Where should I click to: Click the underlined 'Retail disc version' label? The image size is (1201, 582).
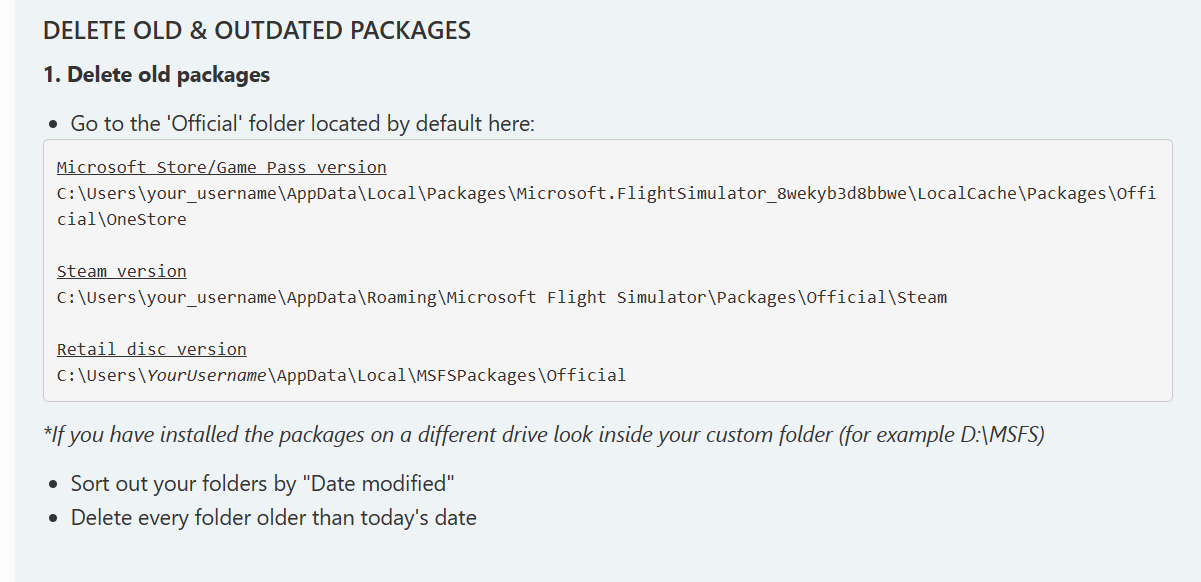pos(151,349)
